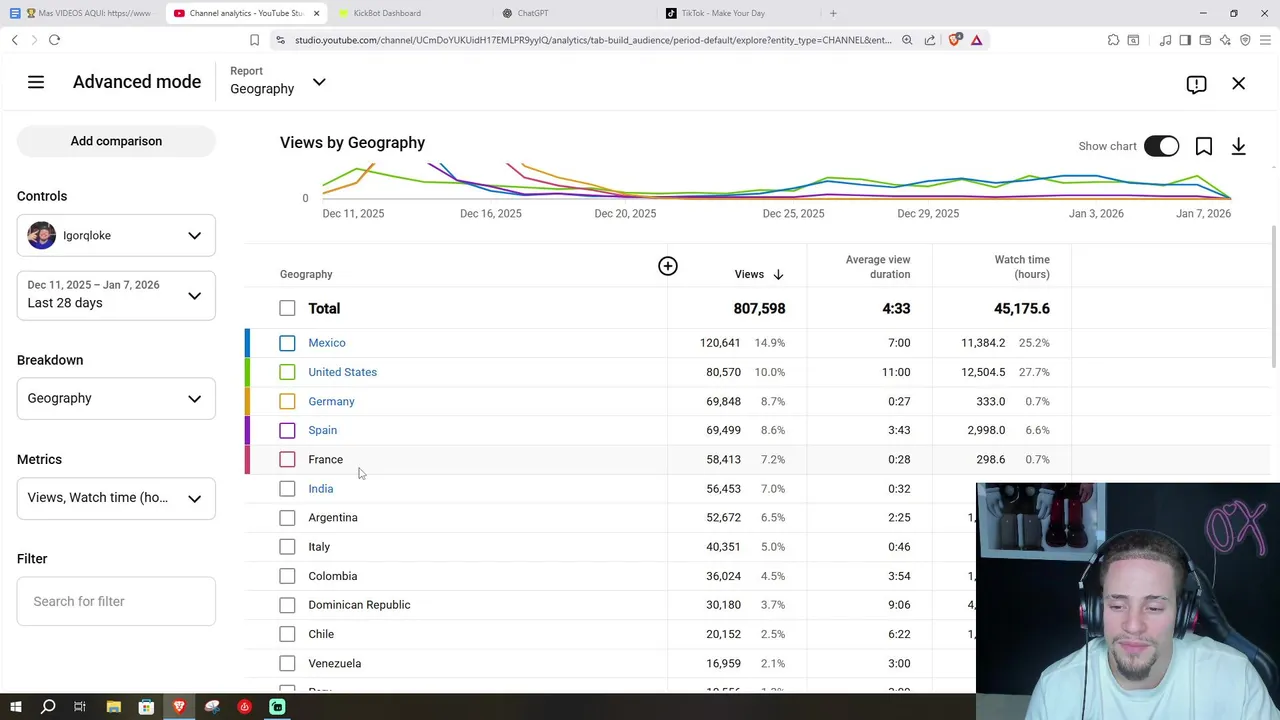Click the send feedback icon
This screenshot has height=720, width=1280.
coord(1196,84)
